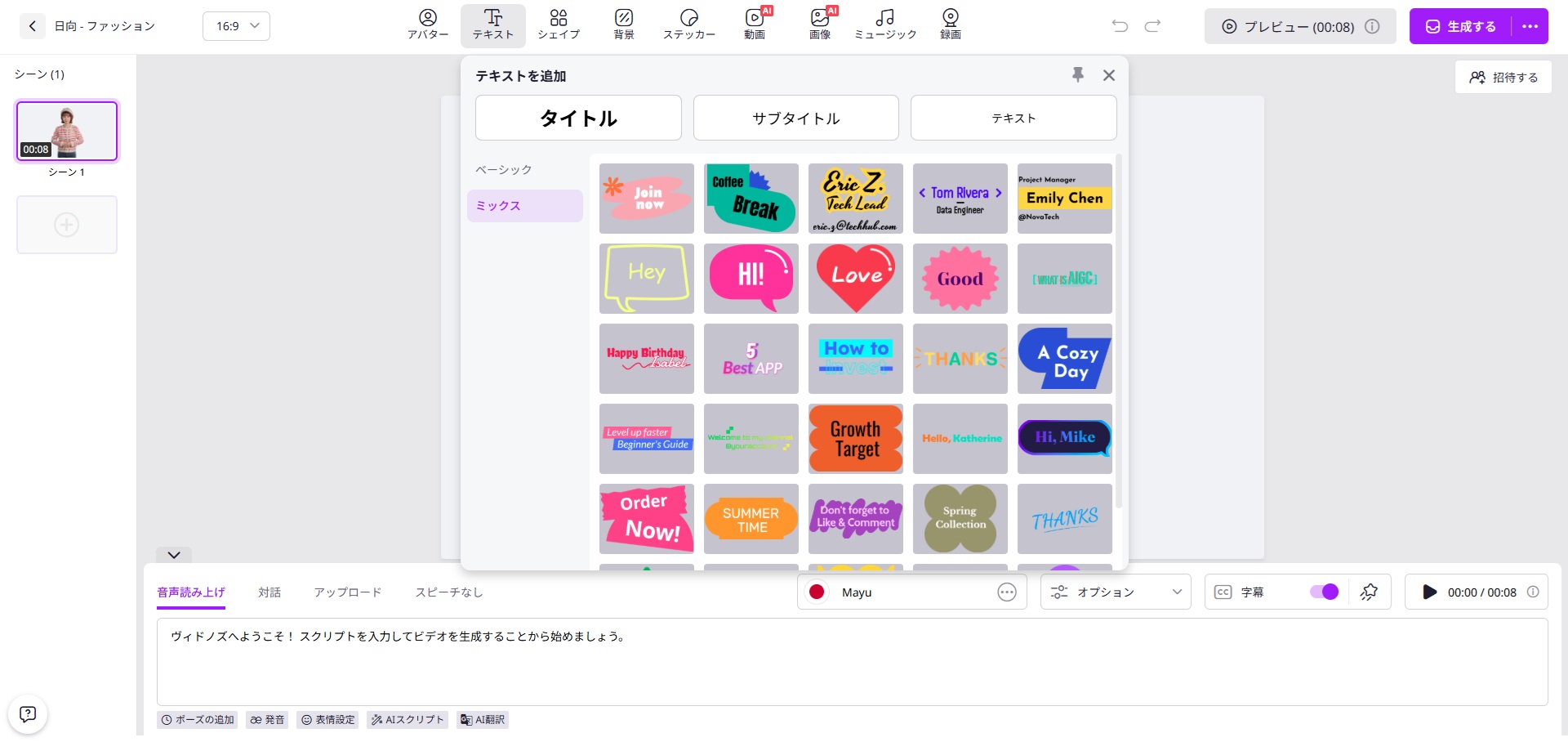This screenshot has height=742, width=1568.
Task: Select the red heart Love text template
Action: click(856, 279)
